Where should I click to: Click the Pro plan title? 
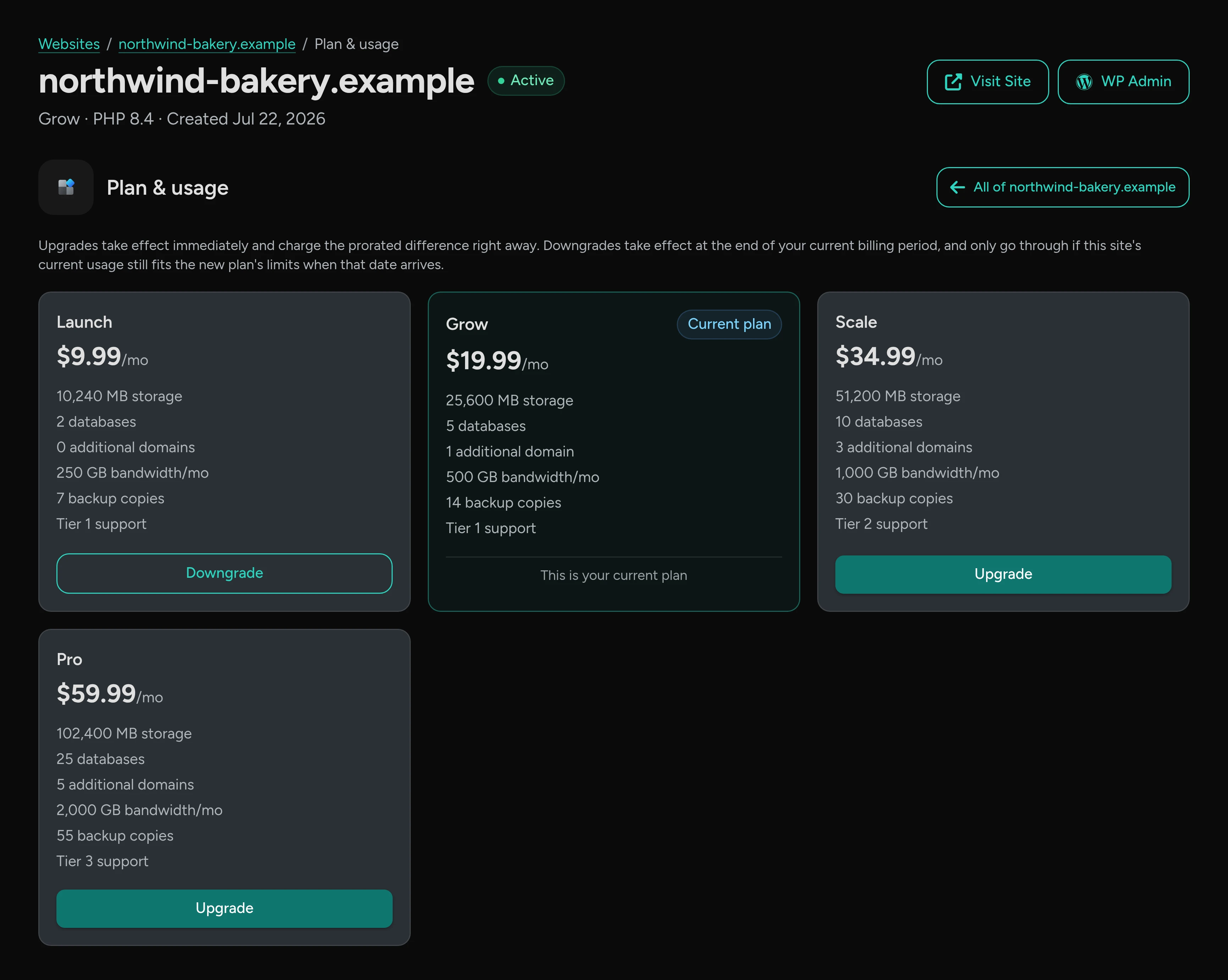coord(70,659)
